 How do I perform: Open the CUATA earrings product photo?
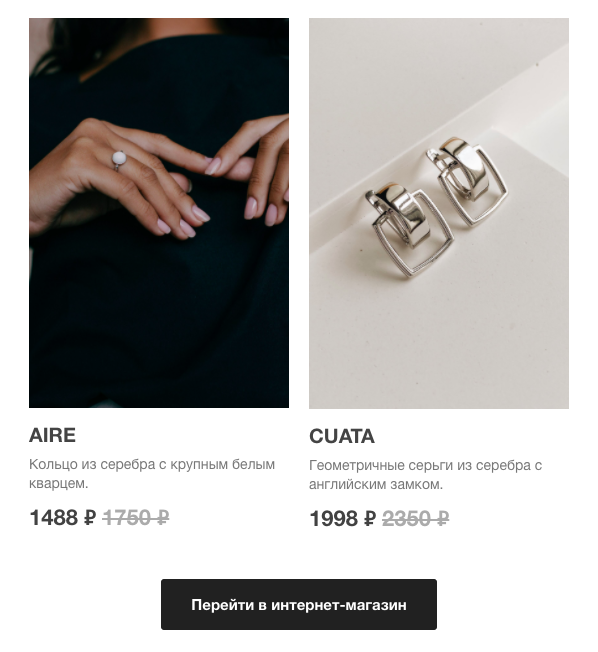point(439,213)
